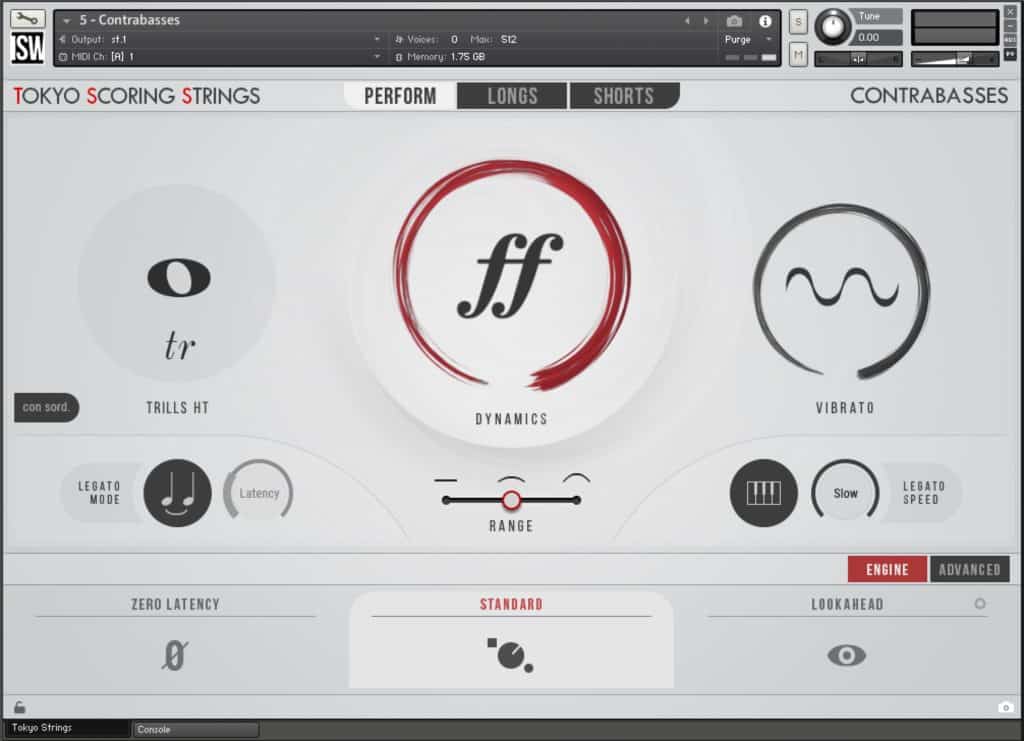This screenshot has height=741, width=1024.
Task: Open the ADVANCED tab
Action: (x=970, y=569)
